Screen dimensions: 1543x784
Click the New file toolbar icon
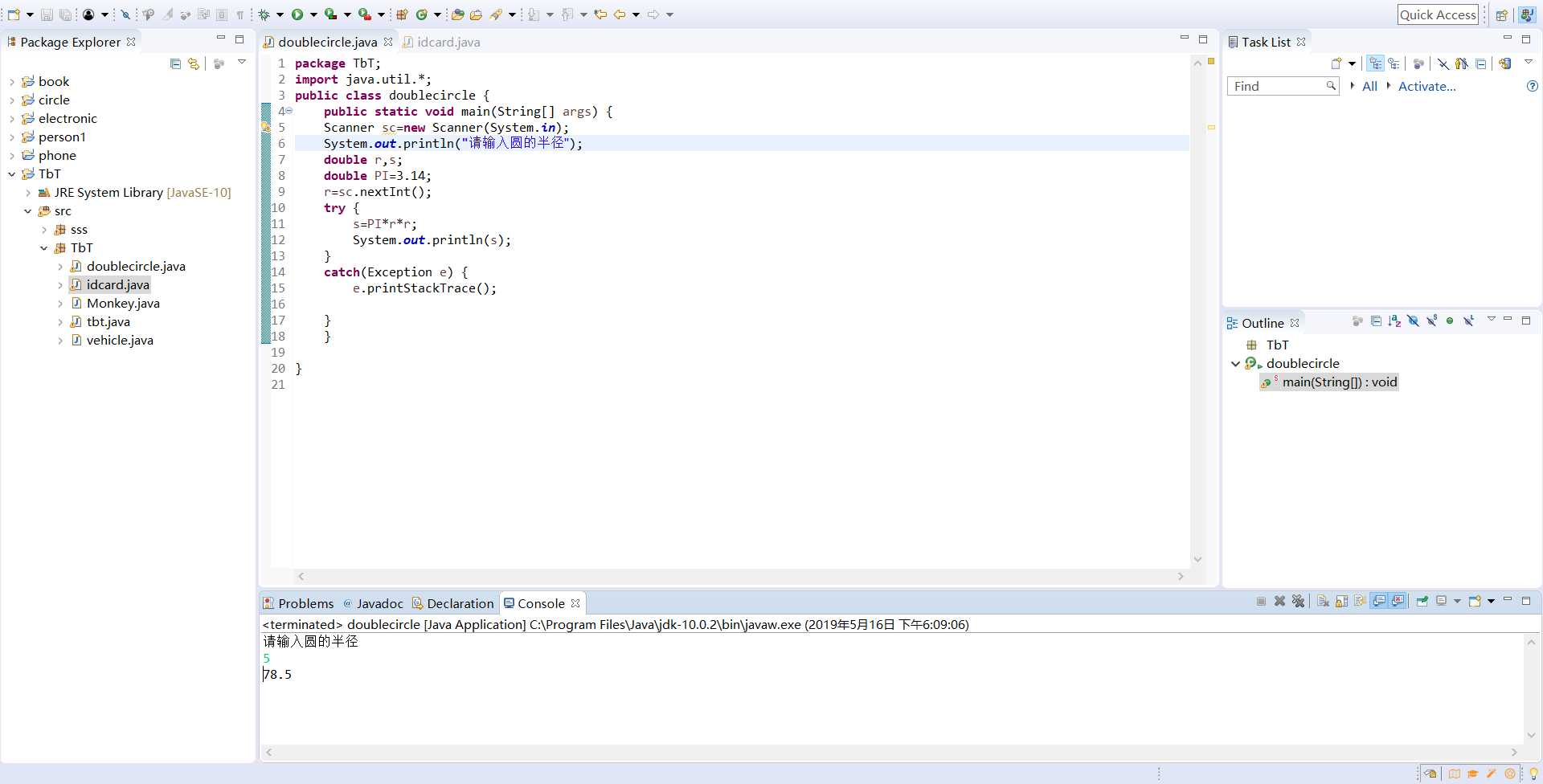tap(14, 14)
